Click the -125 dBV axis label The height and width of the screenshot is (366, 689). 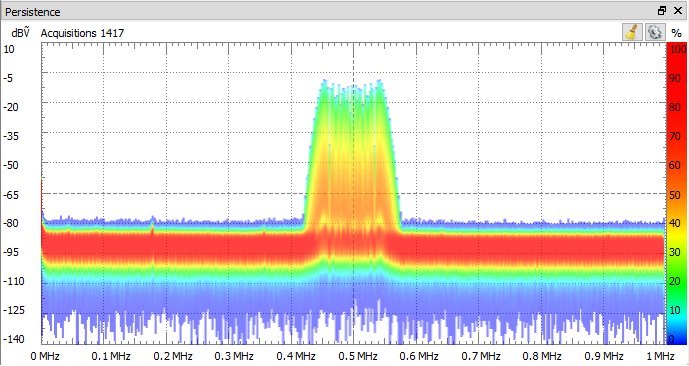(x=14, y=310)
